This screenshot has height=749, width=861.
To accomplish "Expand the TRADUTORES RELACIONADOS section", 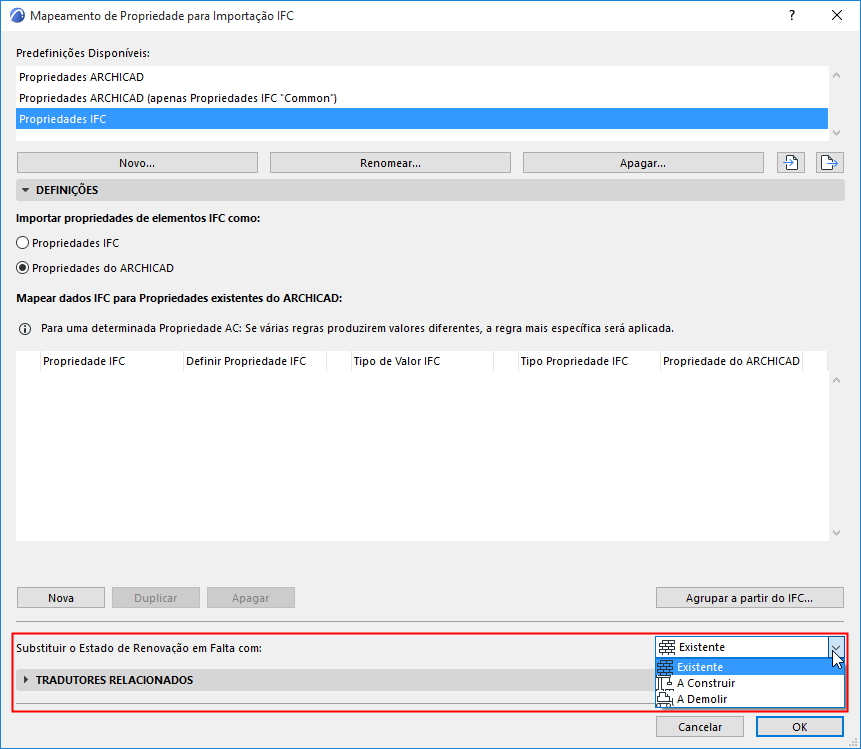I will tap(25, 680).
